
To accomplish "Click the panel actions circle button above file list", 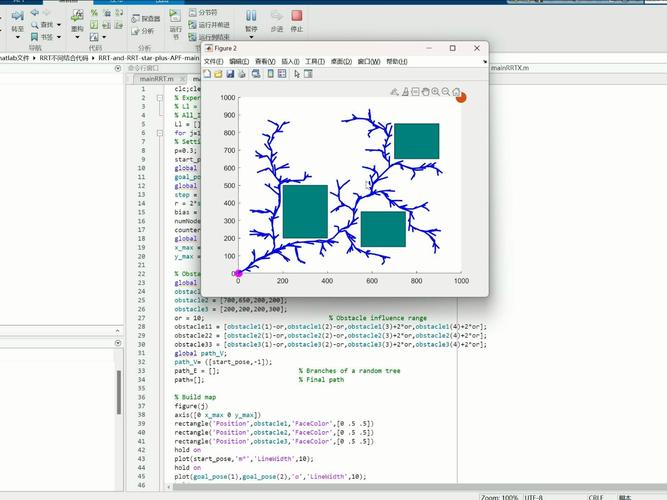I will [118, 68].
